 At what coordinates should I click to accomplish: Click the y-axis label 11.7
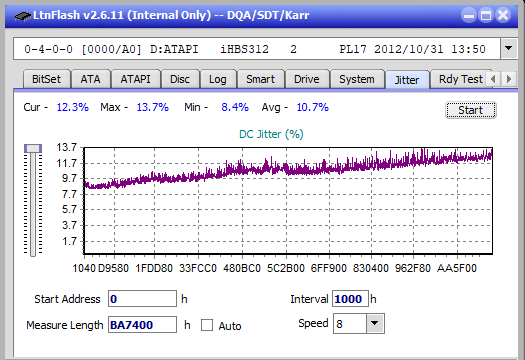pyautogui.click(x=66, y=163)
